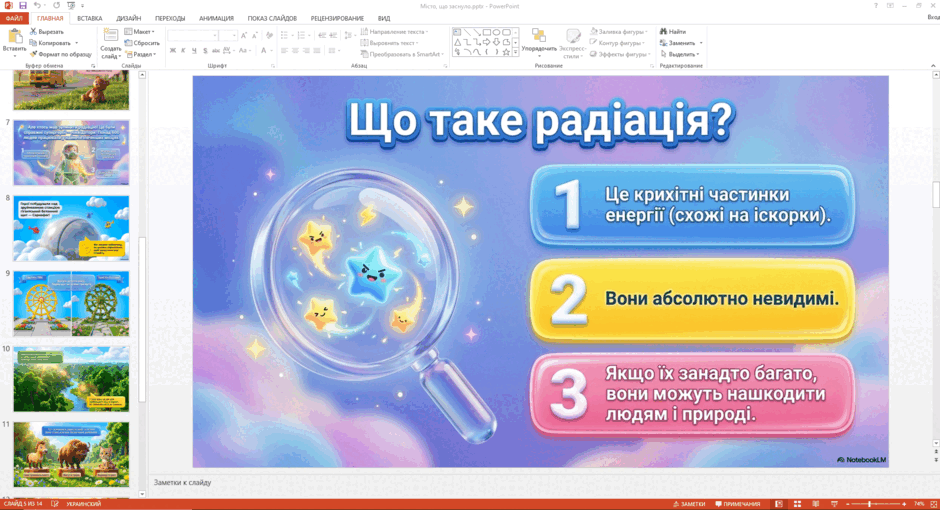Click the Сбросить reset button
This screenshot has width=940, height=510.
click(x=142, y=43)
